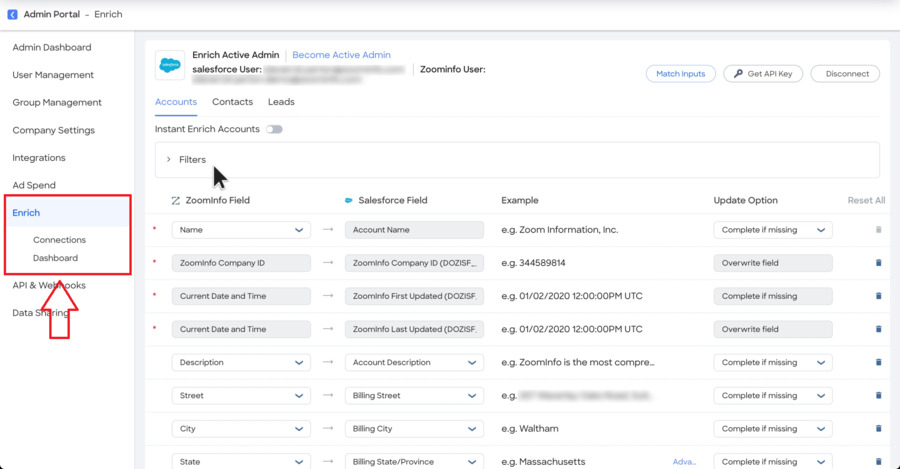This screenshot has width=900, height=469.
Task: Open Ad Spend in sidebar
Action: (34, 185)
